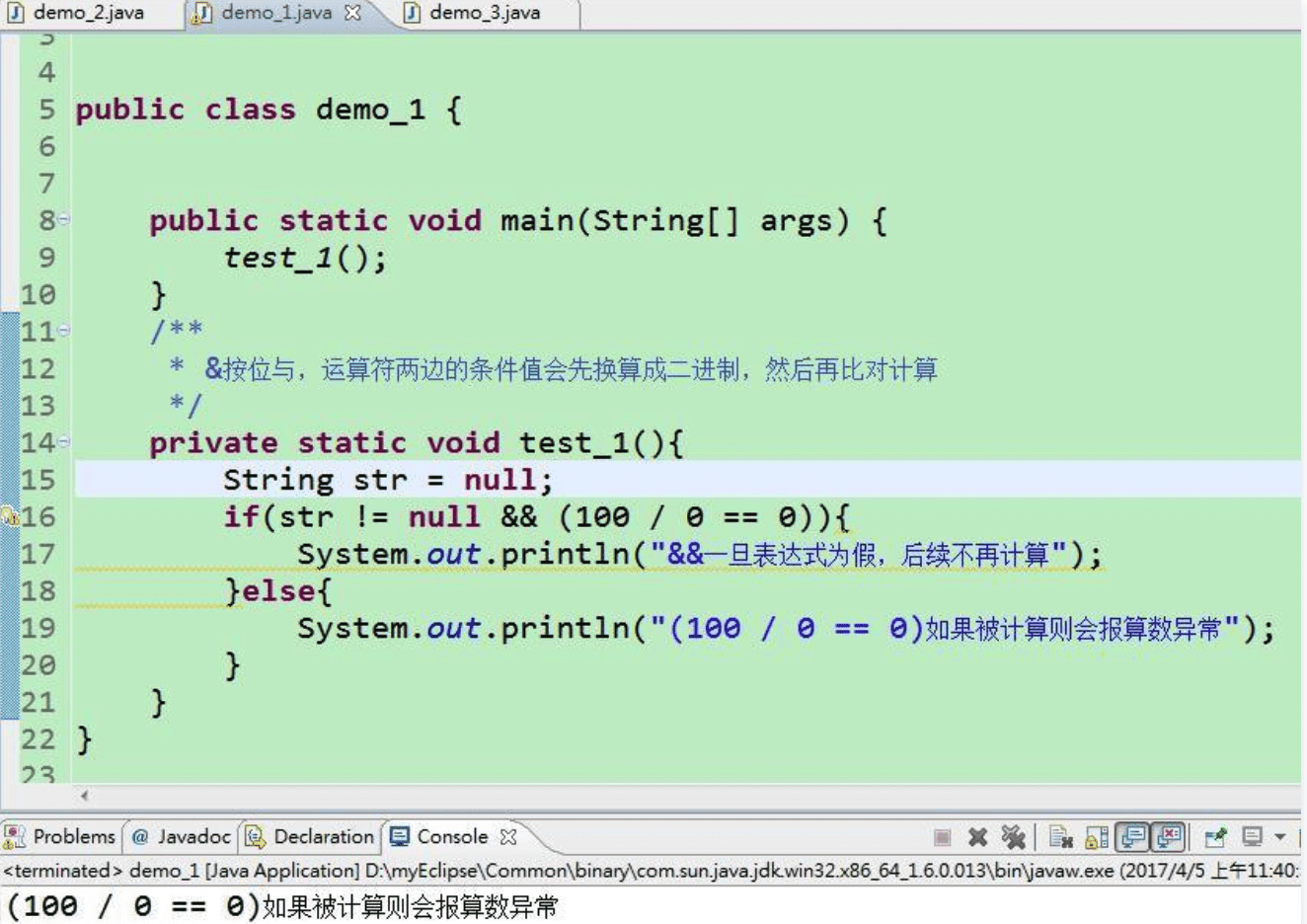This screenshot has height=924, width=1307.
Task: Click the demo_3.java file icon
Action: (413, 13)
